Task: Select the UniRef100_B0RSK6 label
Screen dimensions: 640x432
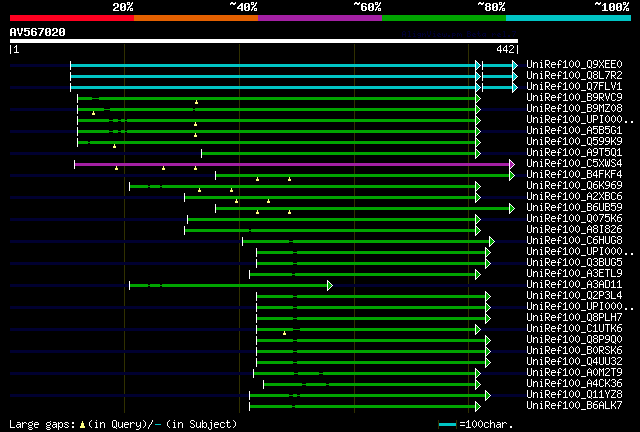Action: pos(574,351)
